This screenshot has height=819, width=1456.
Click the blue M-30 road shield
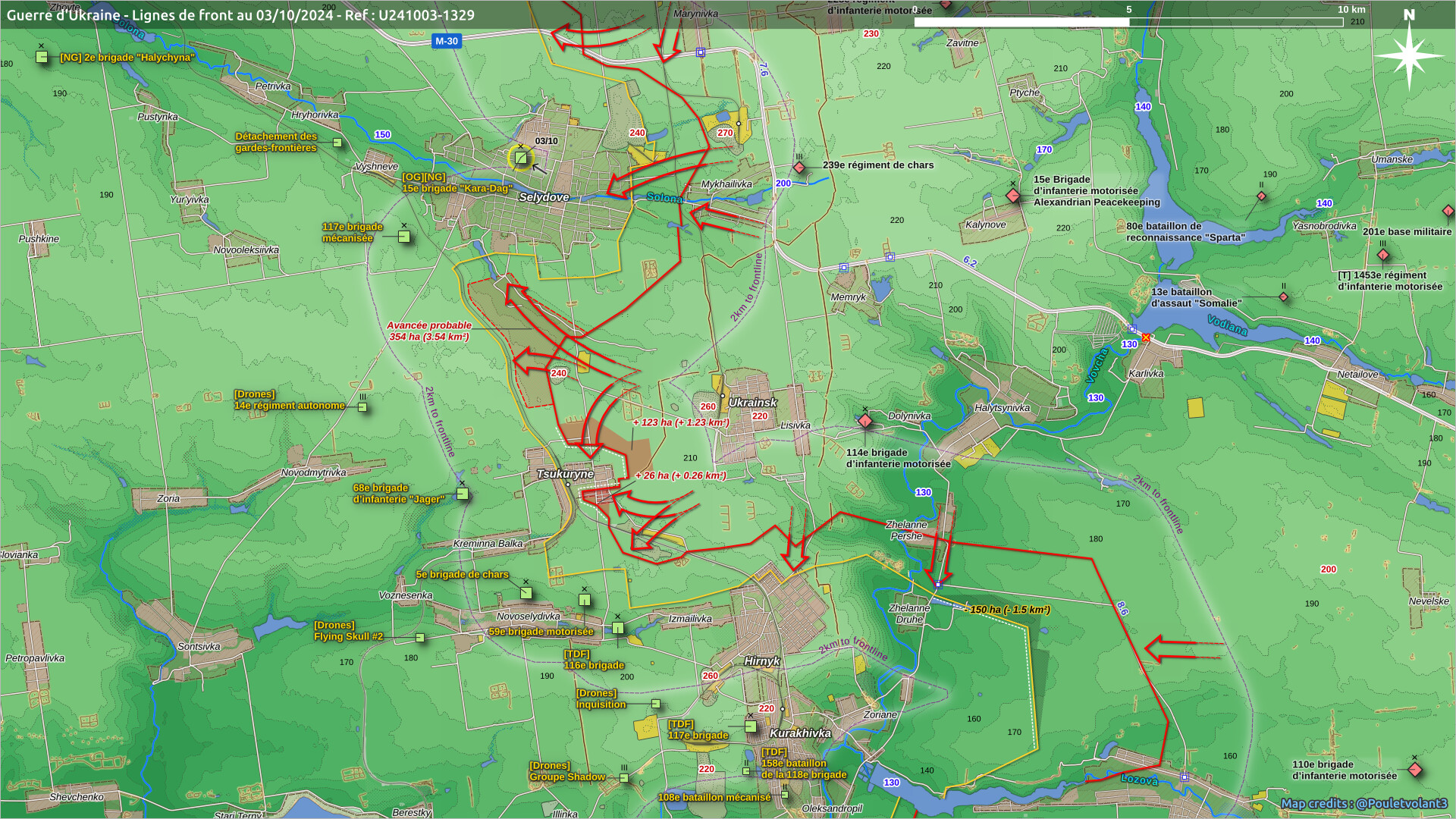[447, 41]
